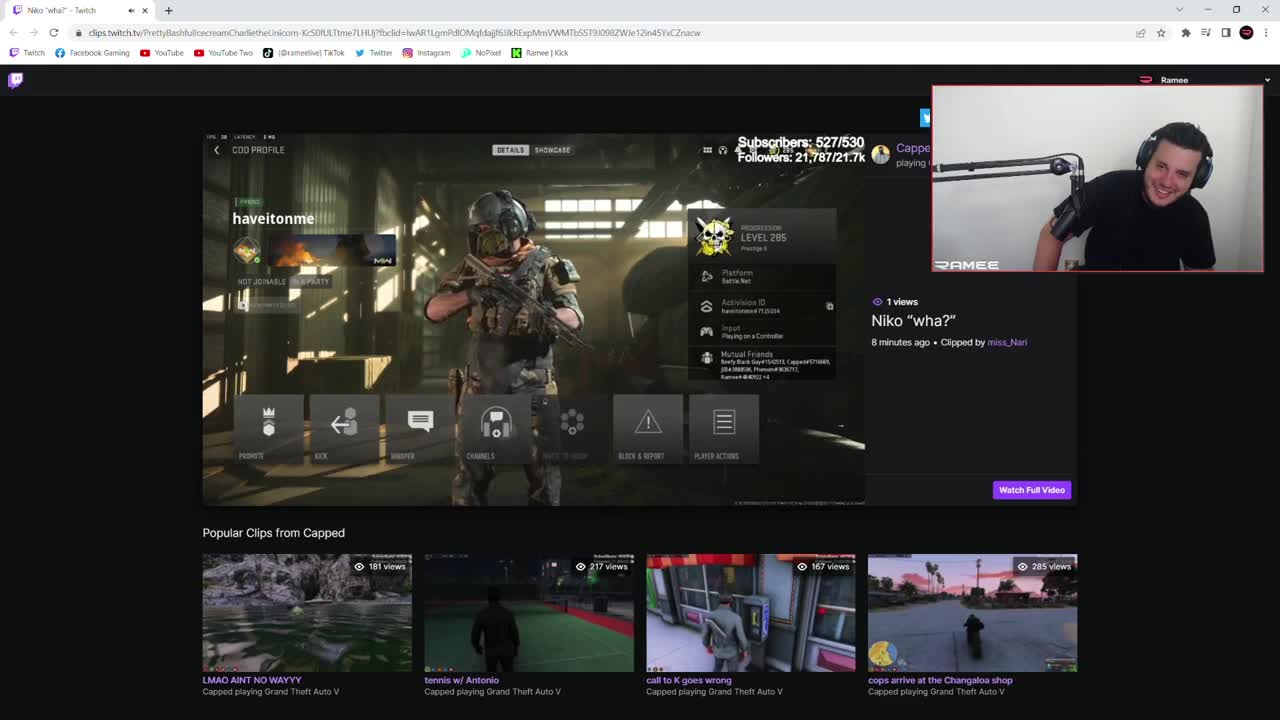Expand the tab search chevron

pyautogui.click(x=1180, y=10)
